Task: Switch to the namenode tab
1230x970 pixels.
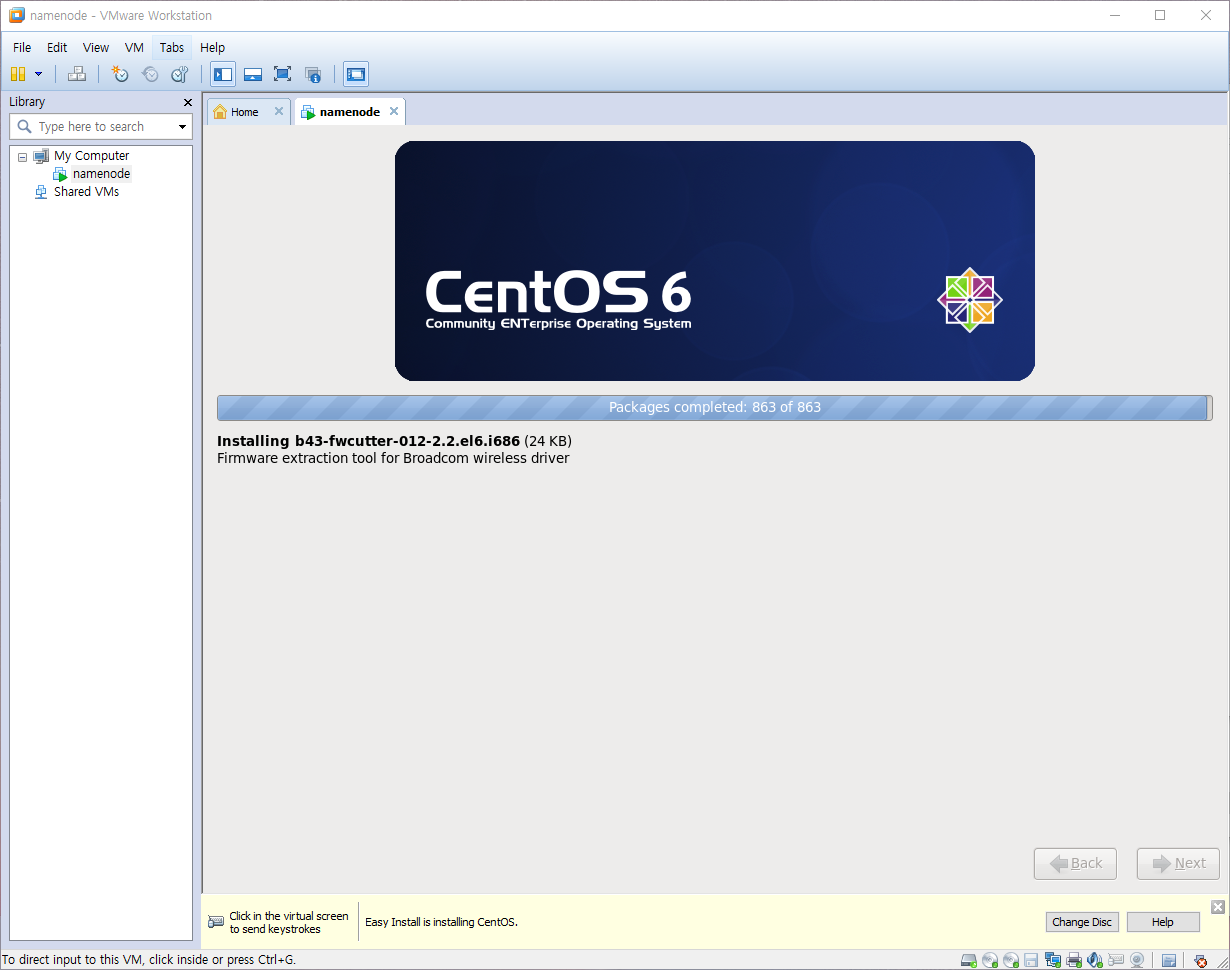Action: click(x=349, y=112)
